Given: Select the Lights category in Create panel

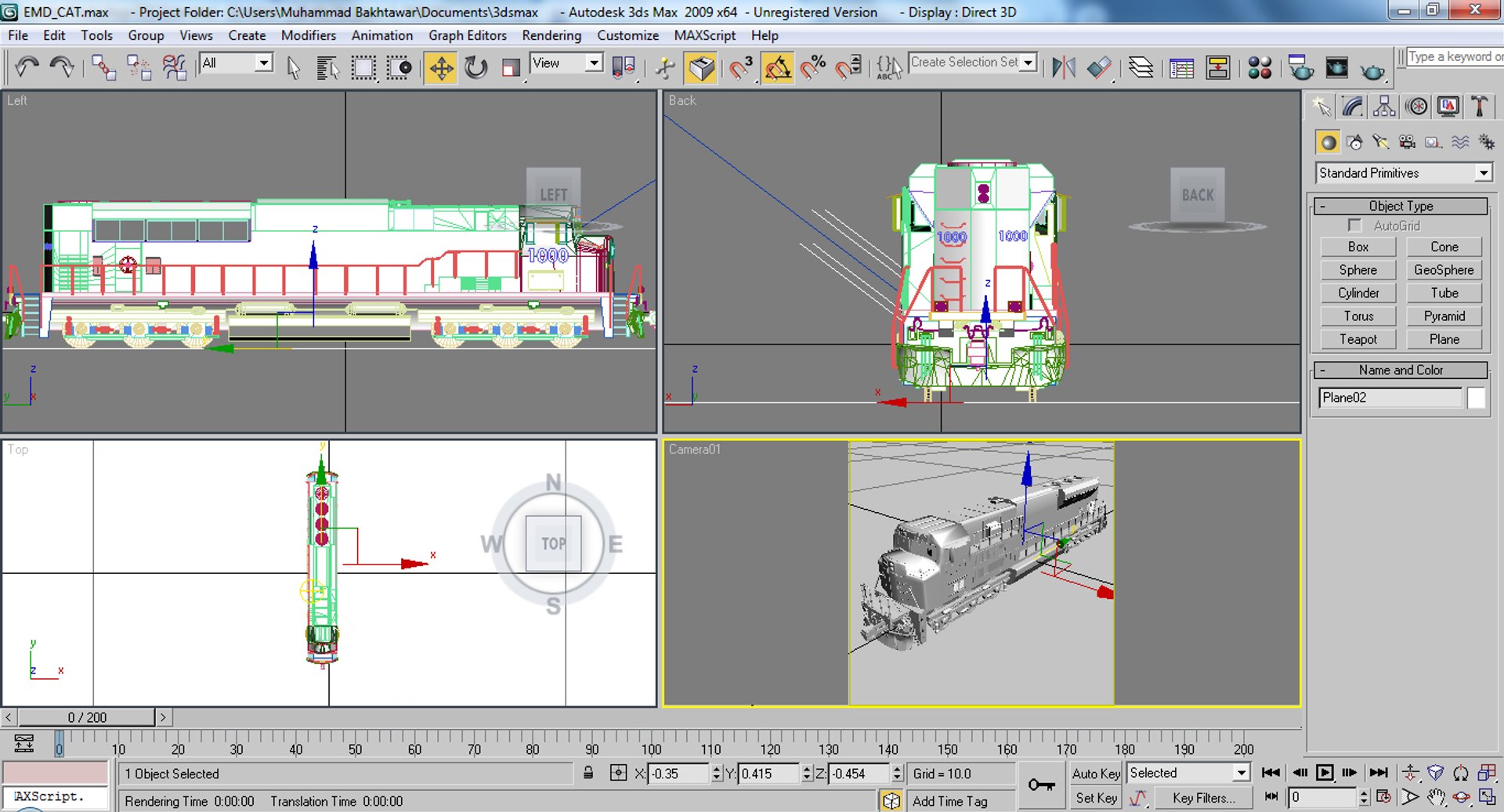Looking at the screenshot, I should click(x=1380, y=142).
